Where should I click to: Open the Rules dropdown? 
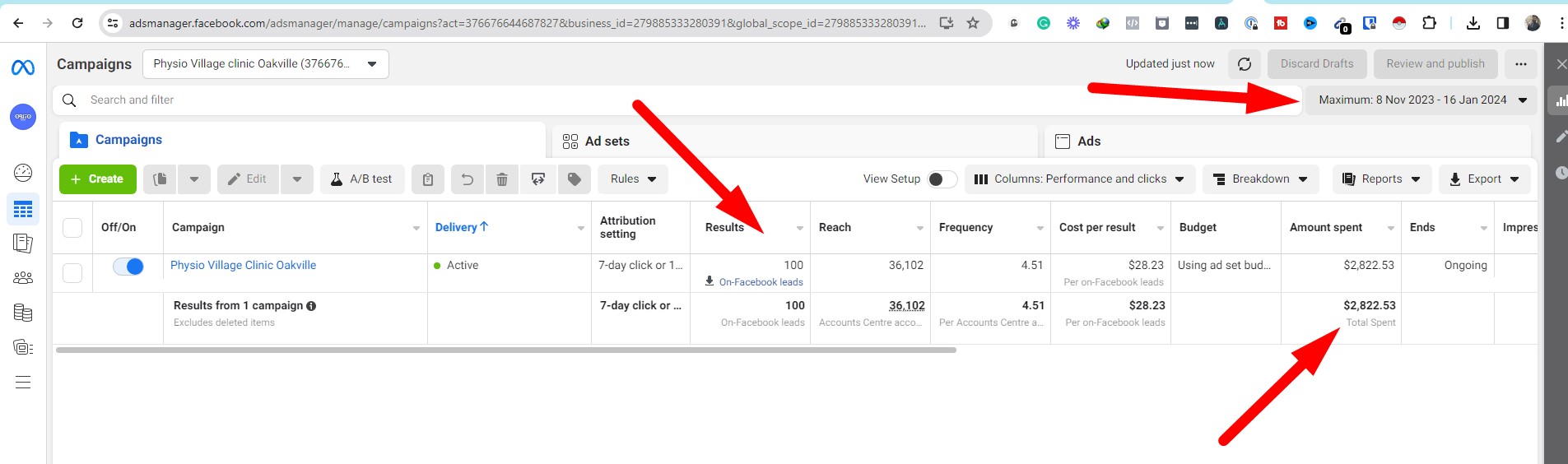[633, 179]
